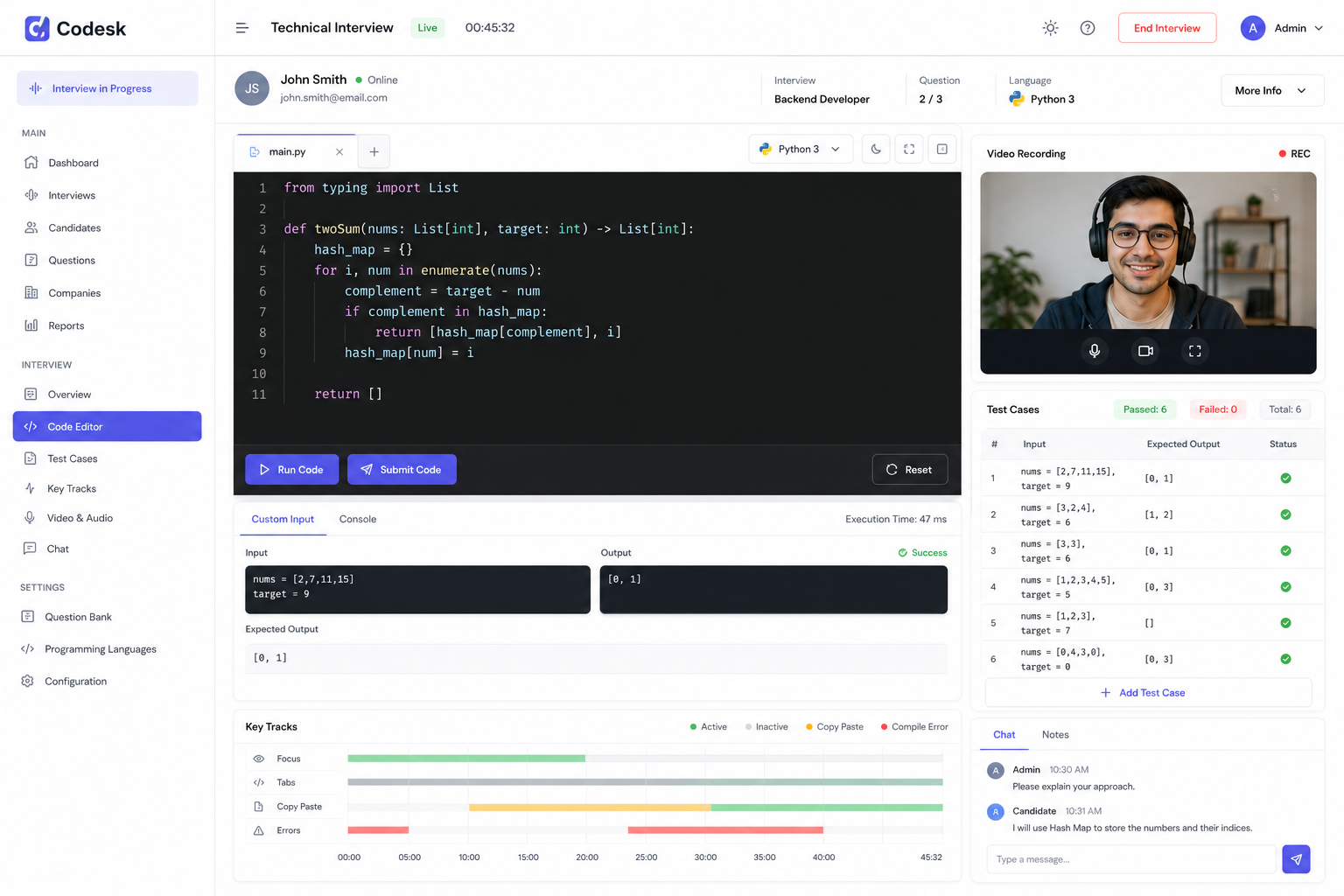The image size is (1344, 896).
Task: Open the help question mark icon
Action: (x=1088, y=28)
